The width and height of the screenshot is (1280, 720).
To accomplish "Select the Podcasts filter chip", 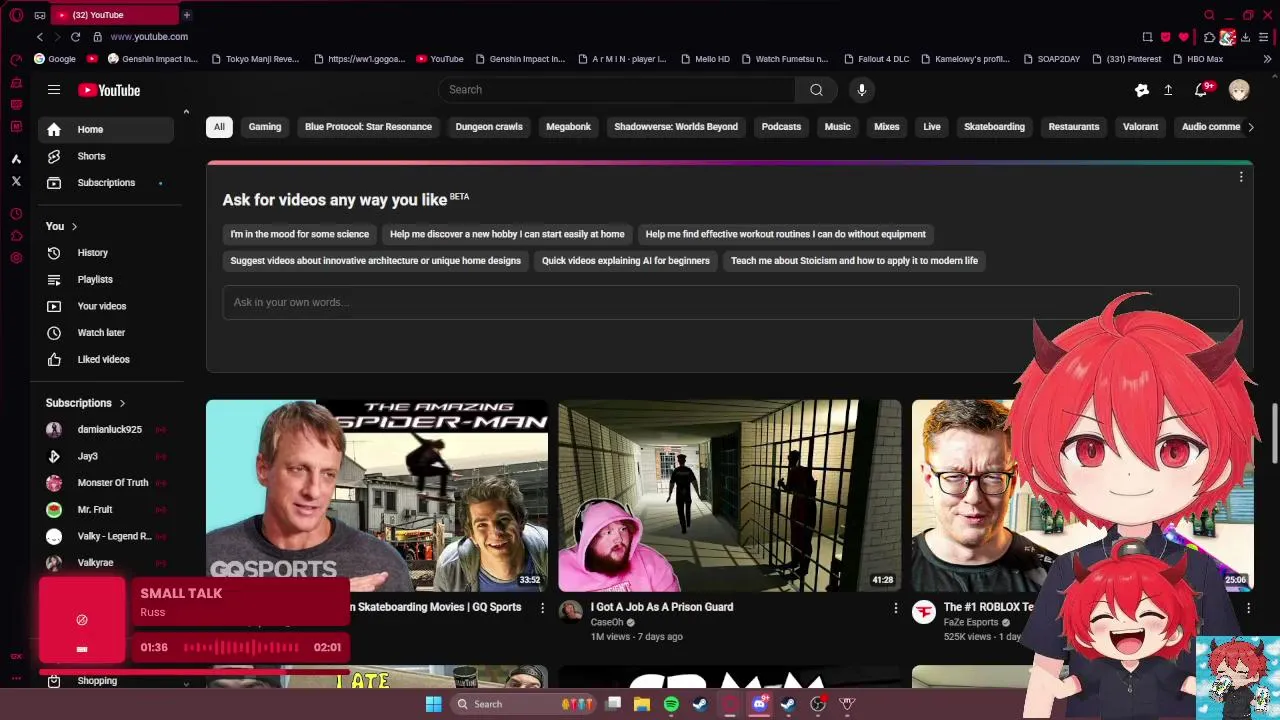I will pyautogui.click(x=781, y=127).
